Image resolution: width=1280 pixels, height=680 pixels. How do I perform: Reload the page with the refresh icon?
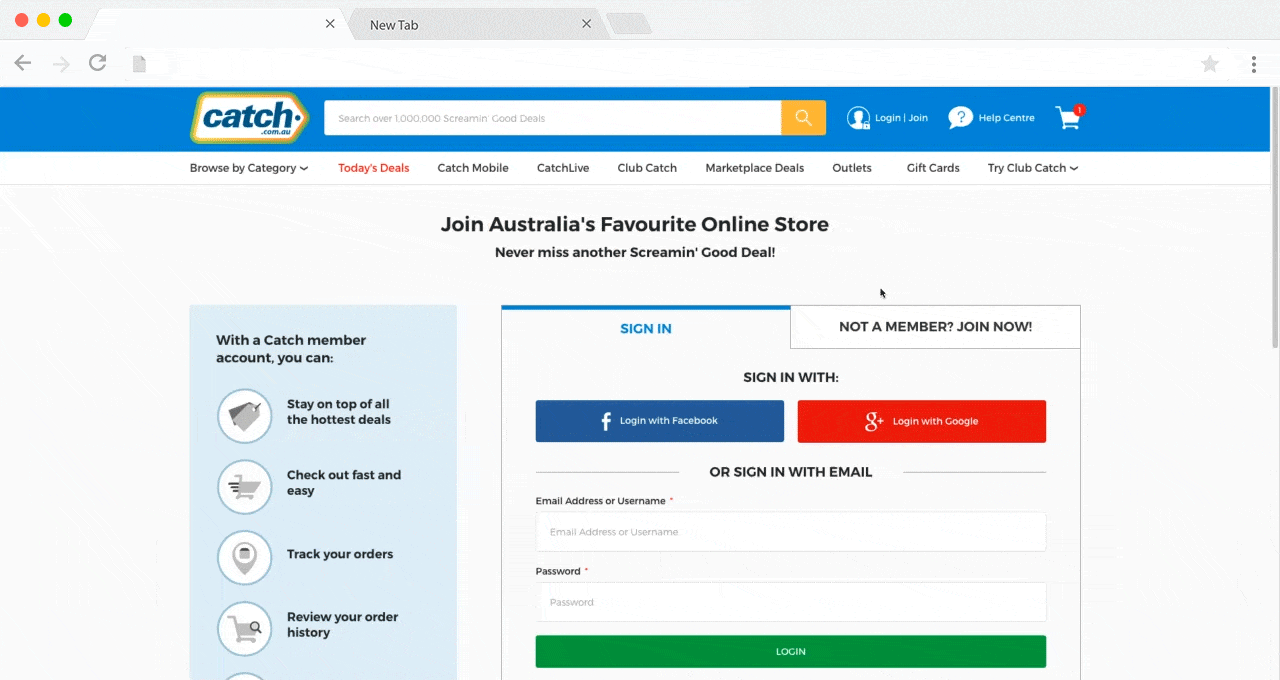tap(97, 63)
